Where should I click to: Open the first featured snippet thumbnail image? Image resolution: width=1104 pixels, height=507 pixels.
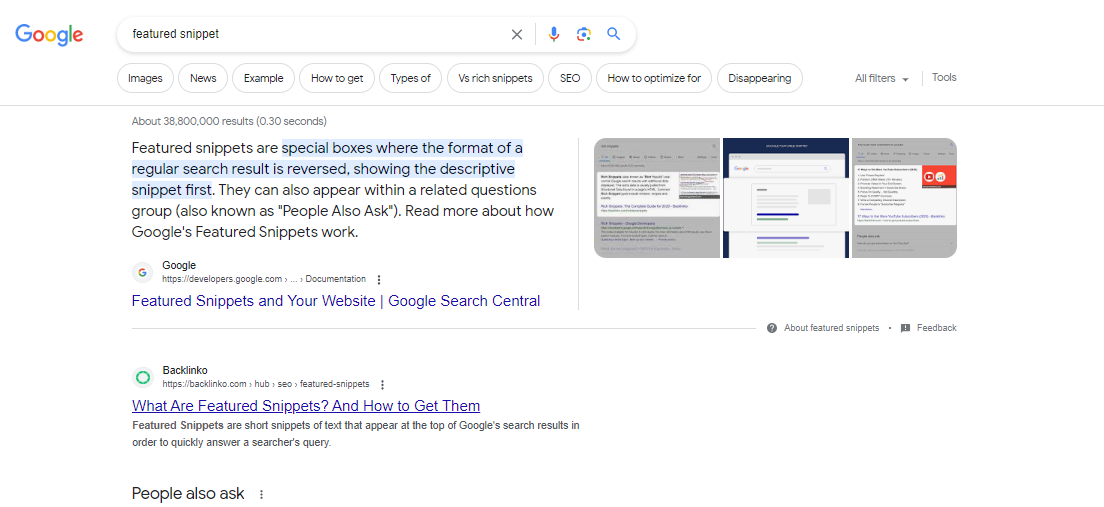coord(657,198)
